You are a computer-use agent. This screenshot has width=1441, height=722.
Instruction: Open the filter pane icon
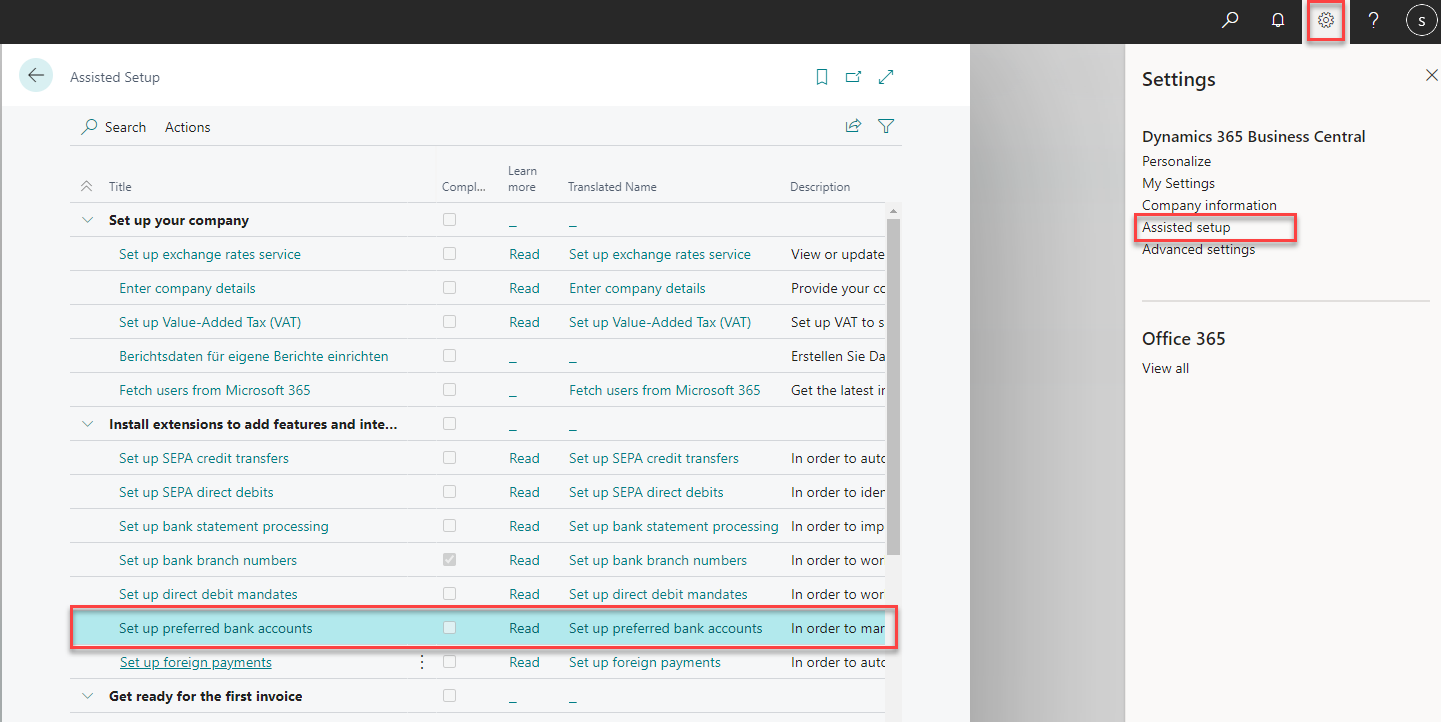tap(886, 126)
